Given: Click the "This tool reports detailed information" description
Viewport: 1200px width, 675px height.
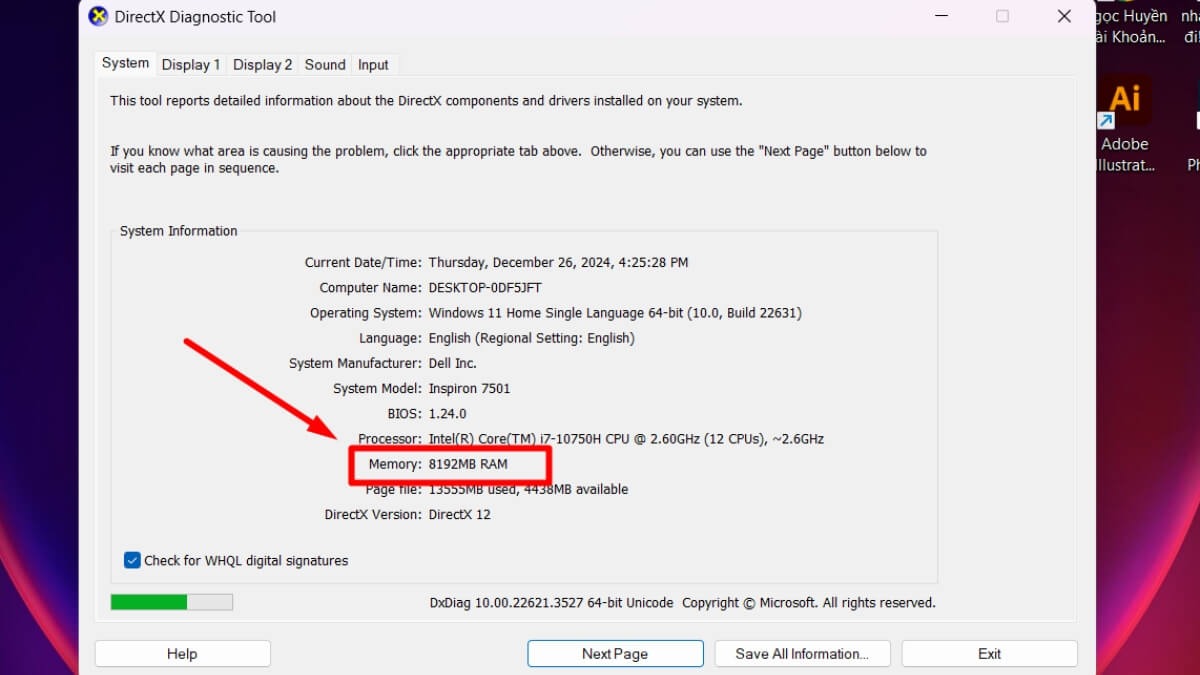Looking at the screenshot, I should pos(426,101).
